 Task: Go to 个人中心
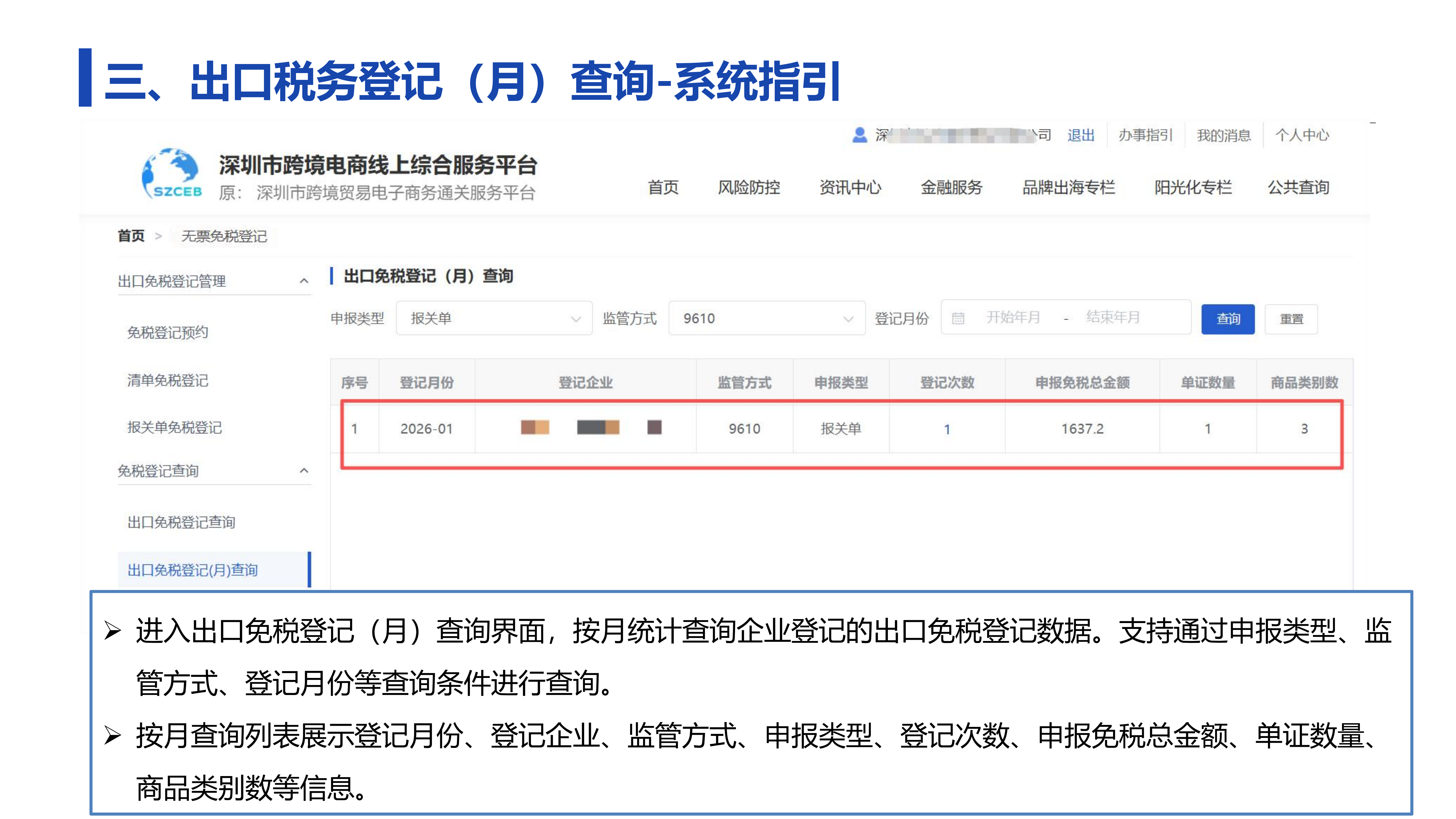click(x=1302, y=136)
